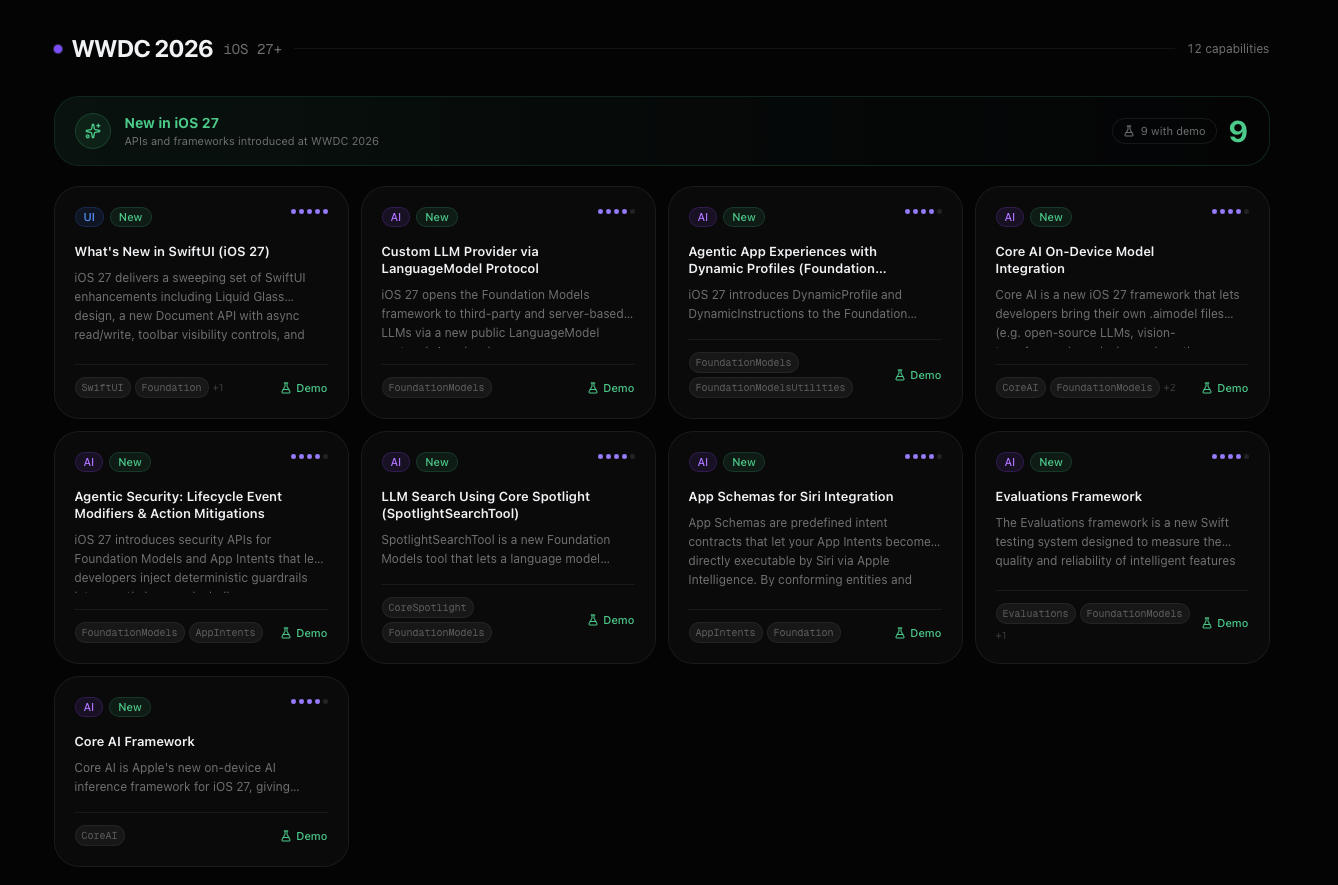Click Evaluations tag on Evaluations Framework card

(x=1036, y=614)
